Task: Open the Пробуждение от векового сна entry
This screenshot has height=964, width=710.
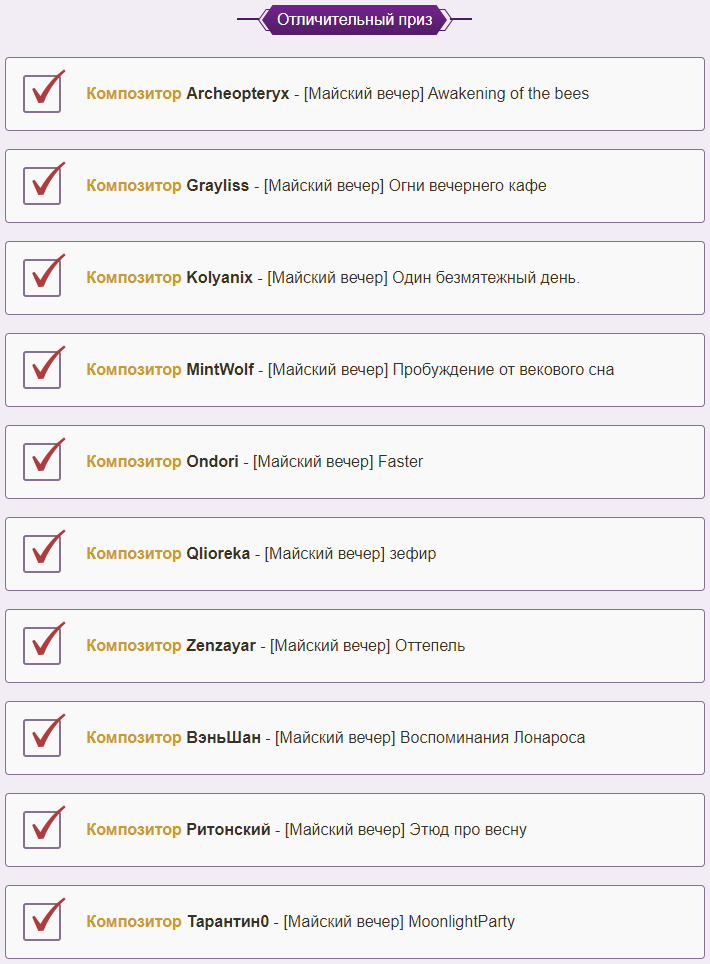Action: click(x=503, y=369)
